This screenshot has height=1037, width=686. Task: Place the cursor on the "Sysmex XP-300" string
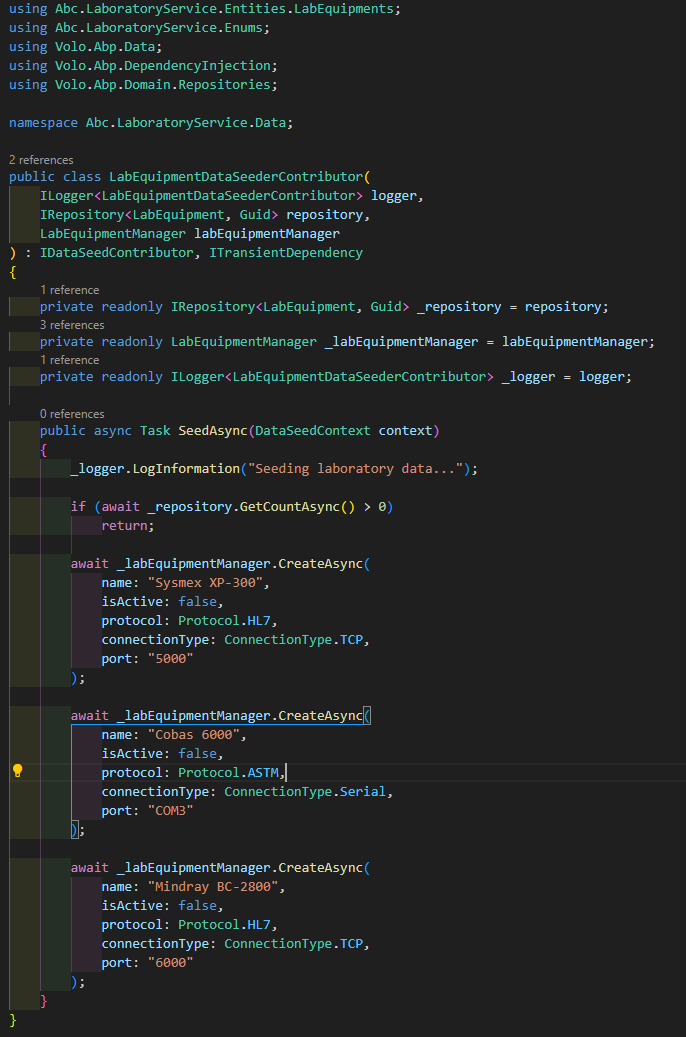[209, 583]
